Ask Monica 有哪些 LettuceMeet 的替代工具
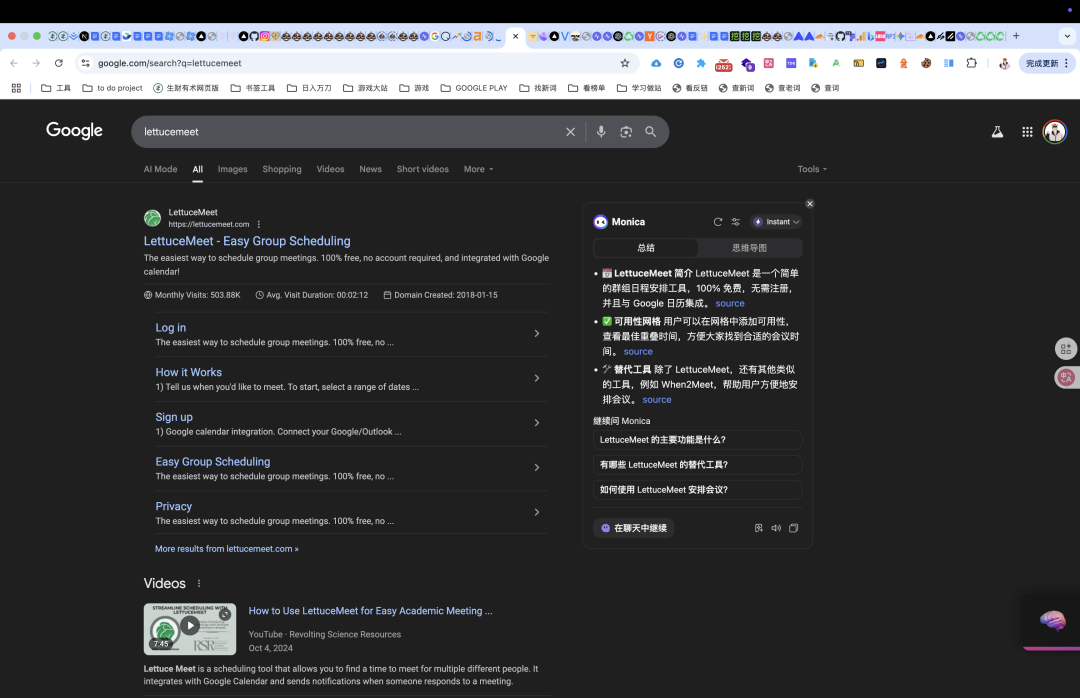This screenshot has height=698, width=1080. (697, 464)
